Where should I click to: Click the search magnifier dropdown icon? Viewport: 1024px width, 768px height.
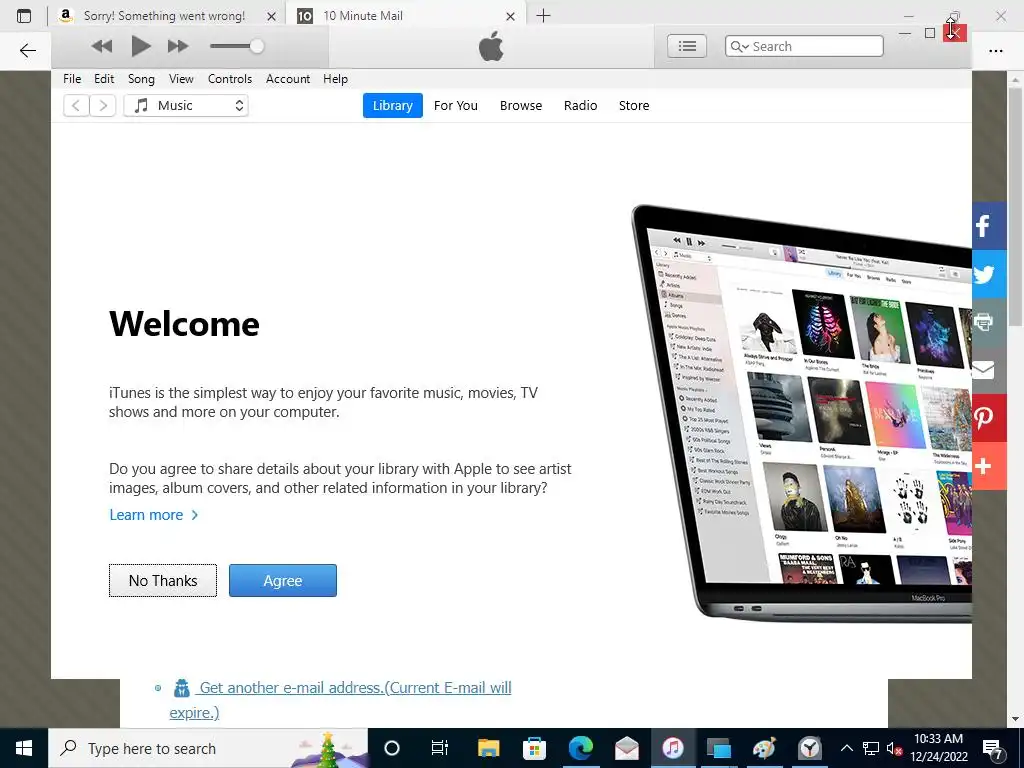[x=739, y=46]
